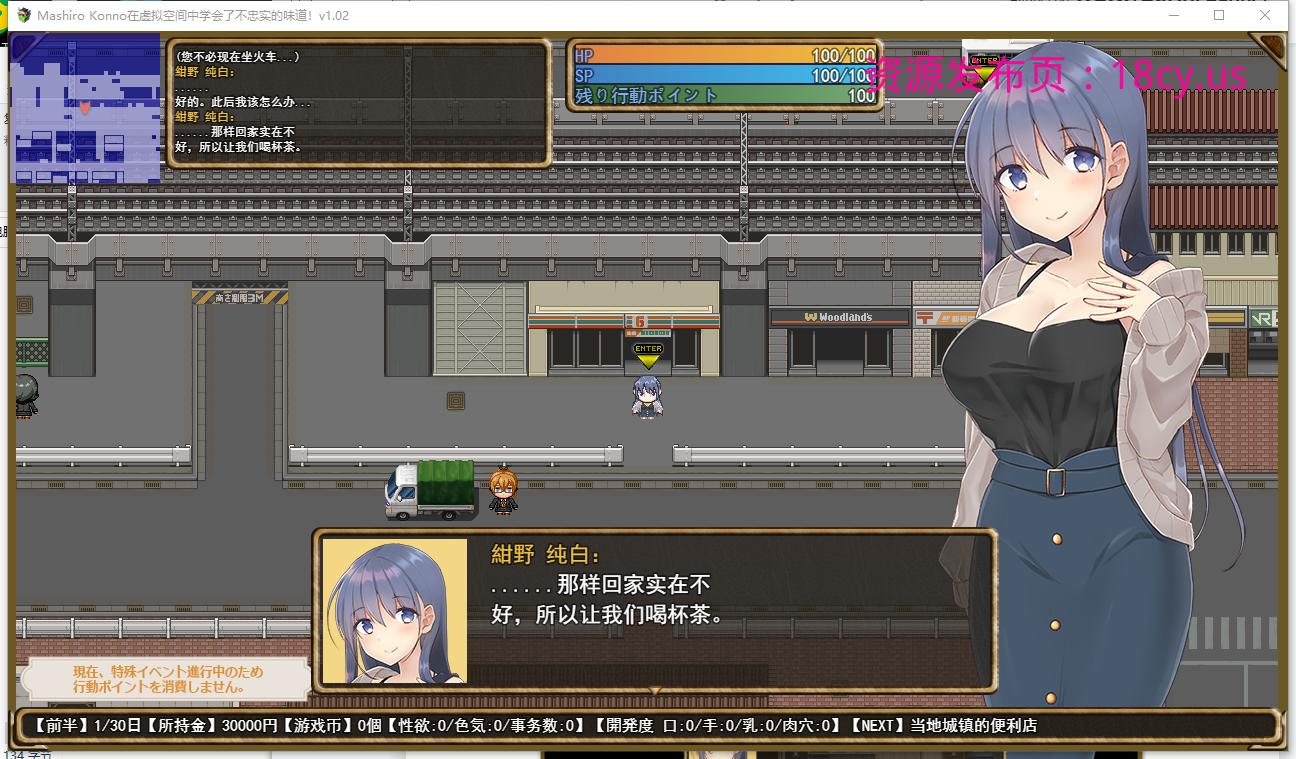The image size is (1296, 759).
Task: Close the Mashiro Konno game window
Action: [1267, 15]
